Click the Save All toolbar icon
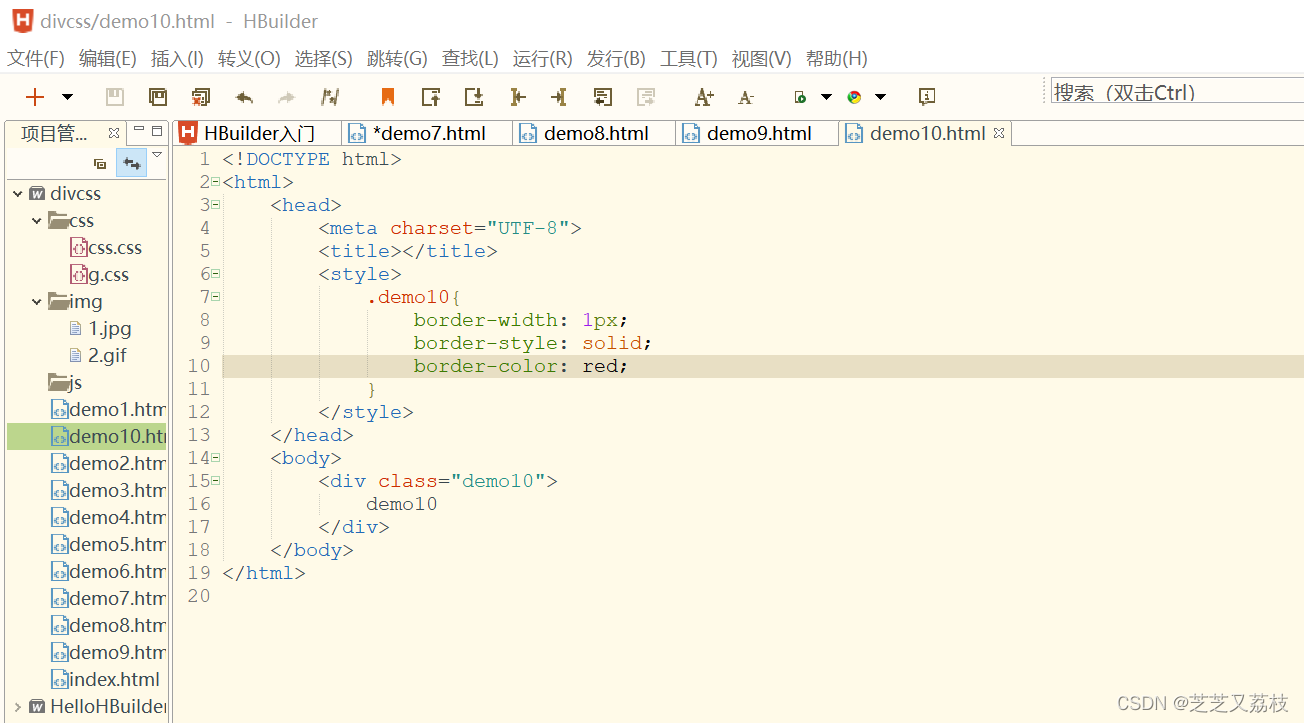 [158, 97]
